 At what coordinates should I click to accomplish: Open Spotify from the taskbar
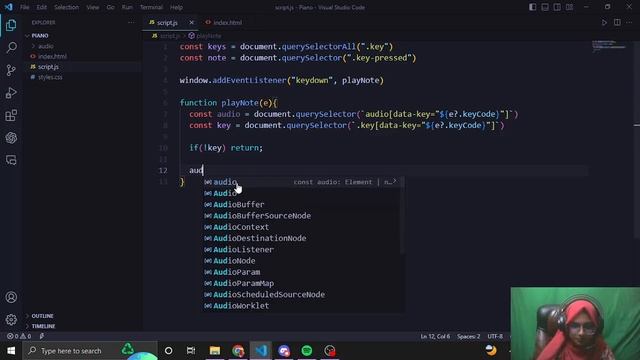[x=307, y=351]
